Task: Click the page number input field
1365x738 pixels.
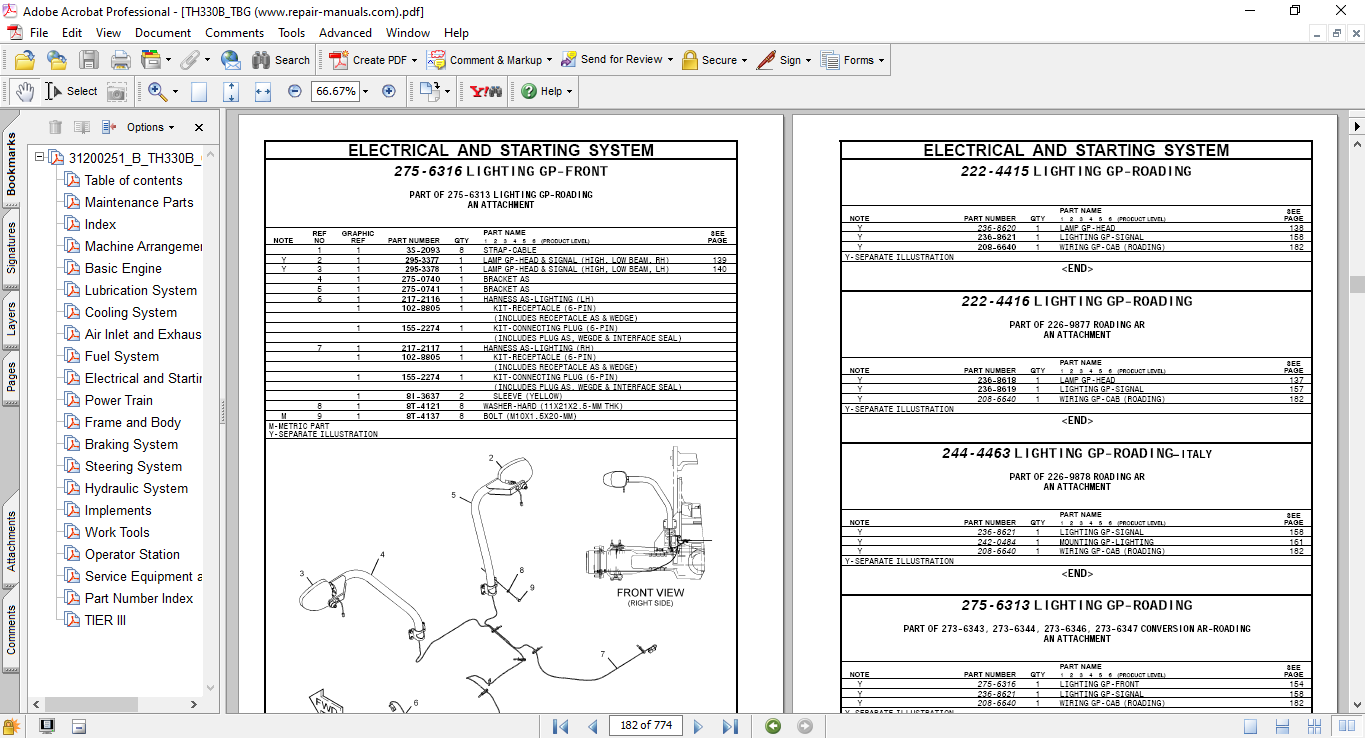Action: pyautogui.click(x=645, y=726)
